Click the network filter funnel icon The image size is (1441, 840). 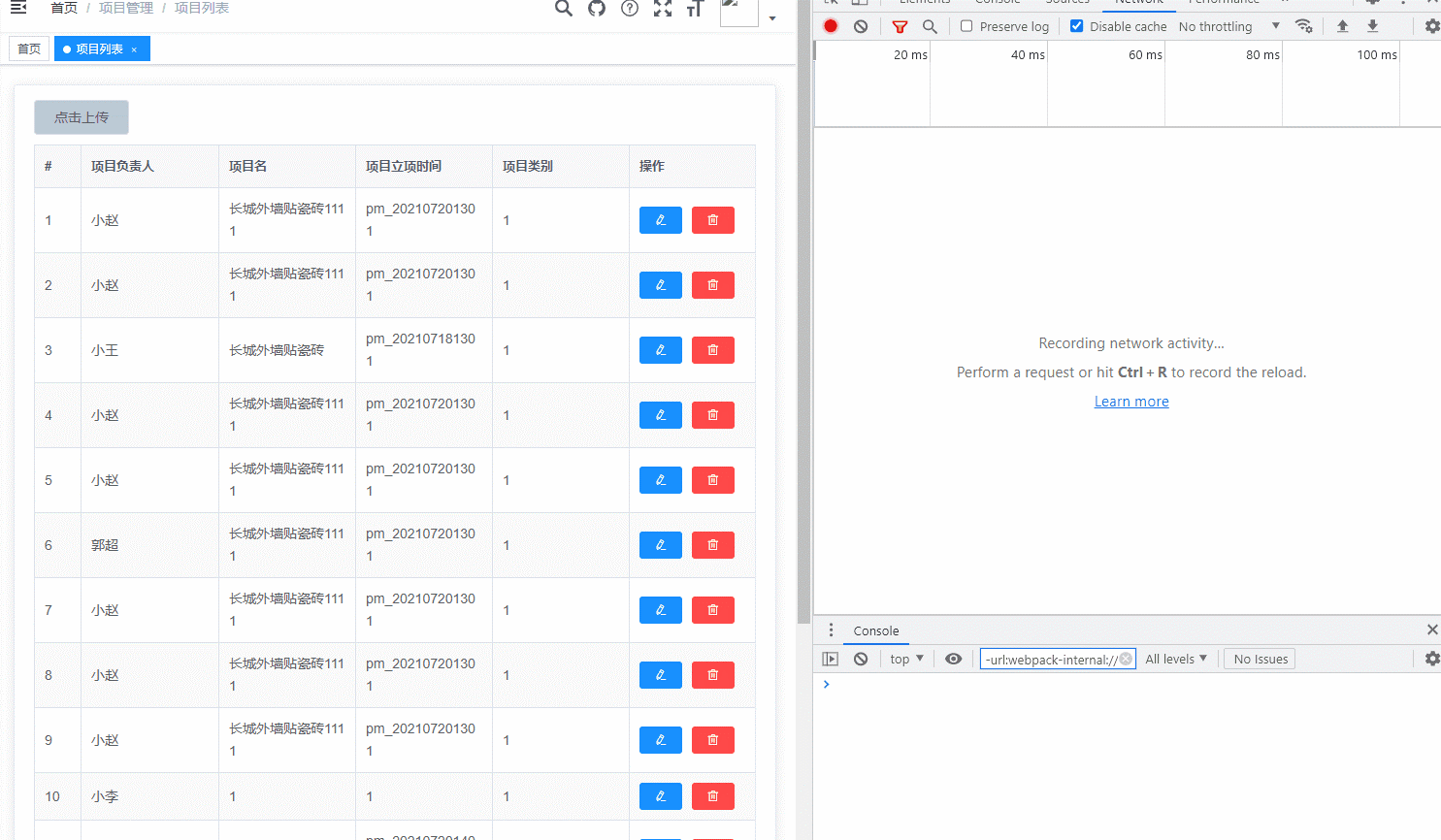(x=900, y=26)
